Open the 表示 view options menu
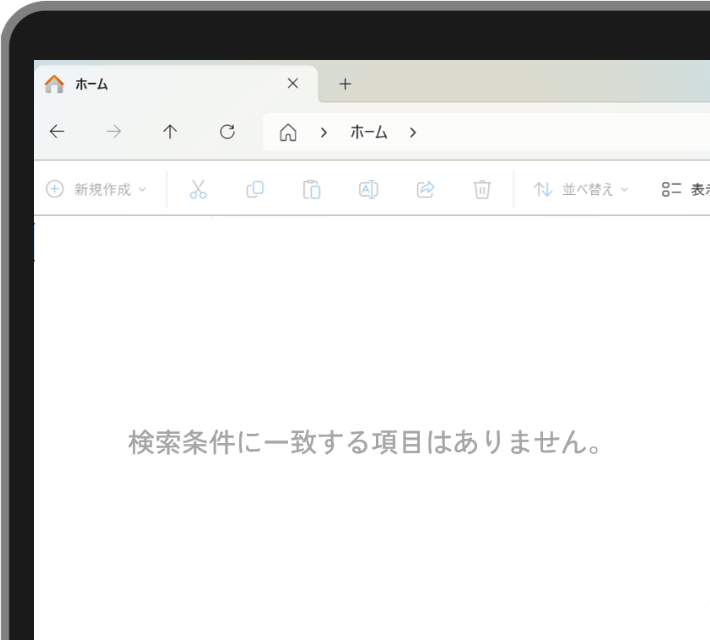Image resolution: width=710 pixels, height=640 pixels. coord(686,189)
